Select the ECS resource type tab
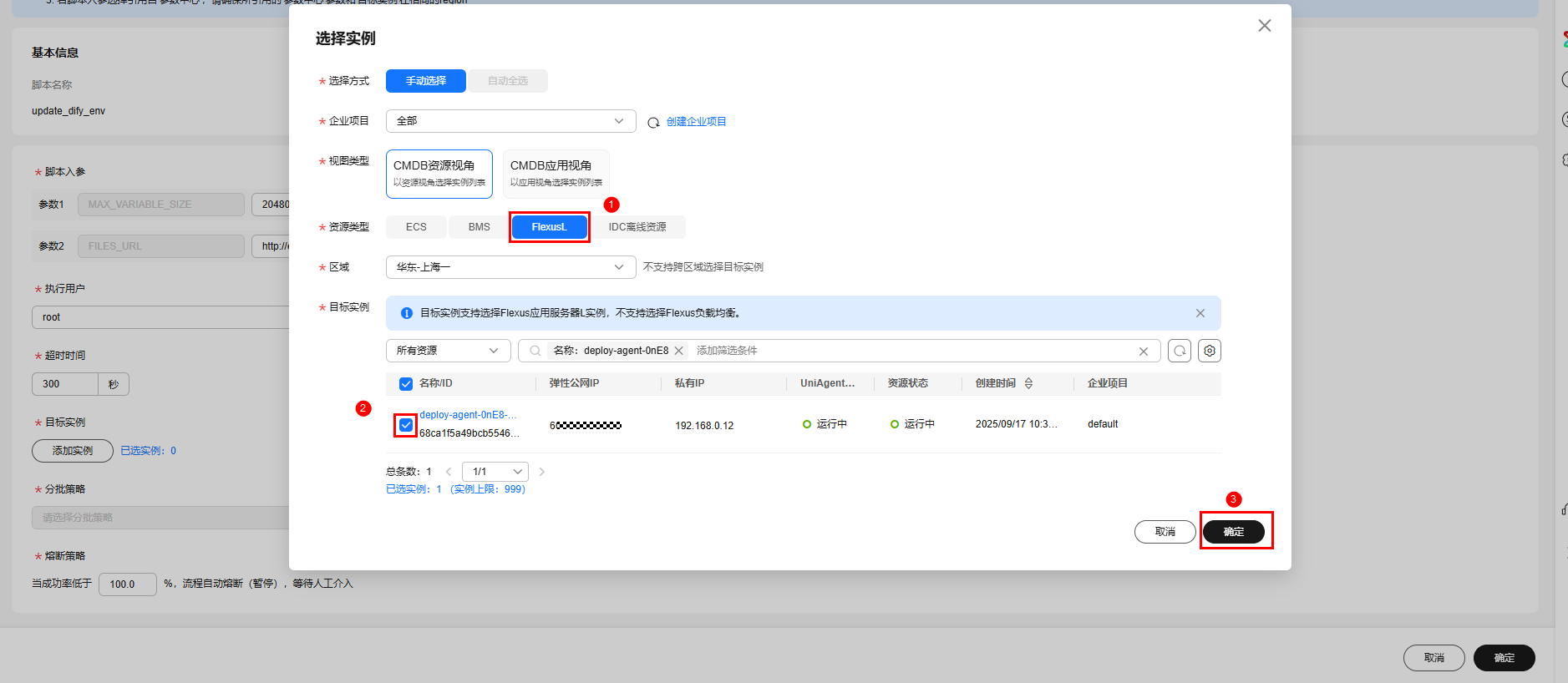 tap(416, 227)
